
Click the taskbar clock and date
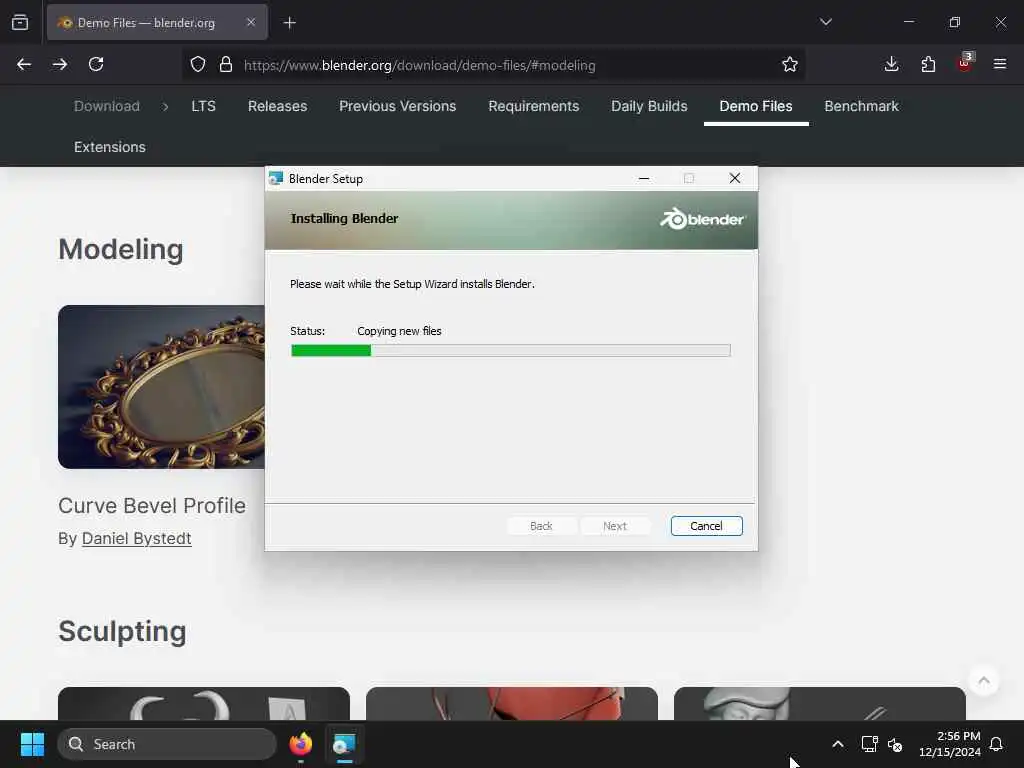click(x=950, y=744)
